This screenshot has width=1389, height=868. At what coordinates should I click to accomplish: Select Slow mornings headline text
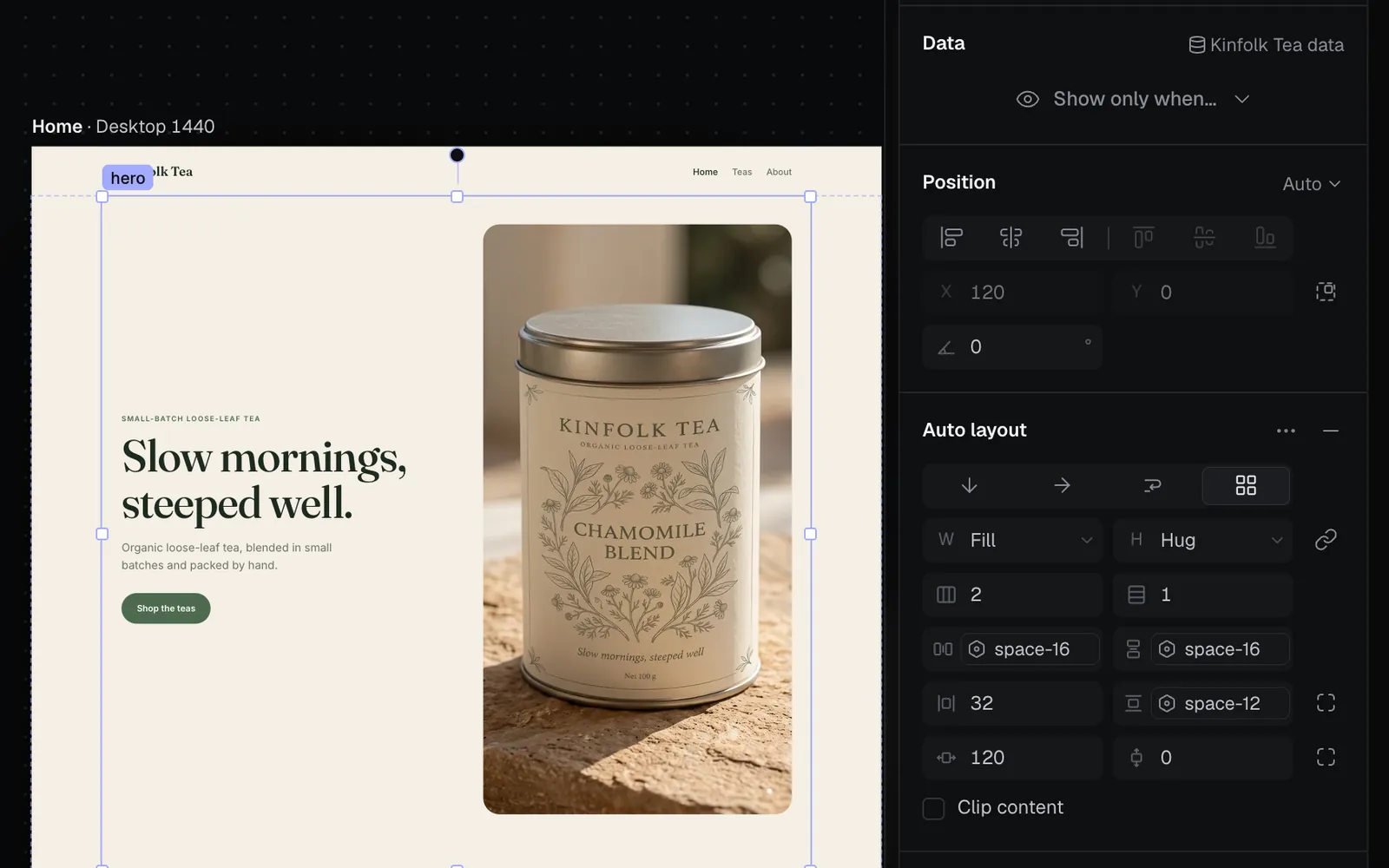tap(264, 480)
